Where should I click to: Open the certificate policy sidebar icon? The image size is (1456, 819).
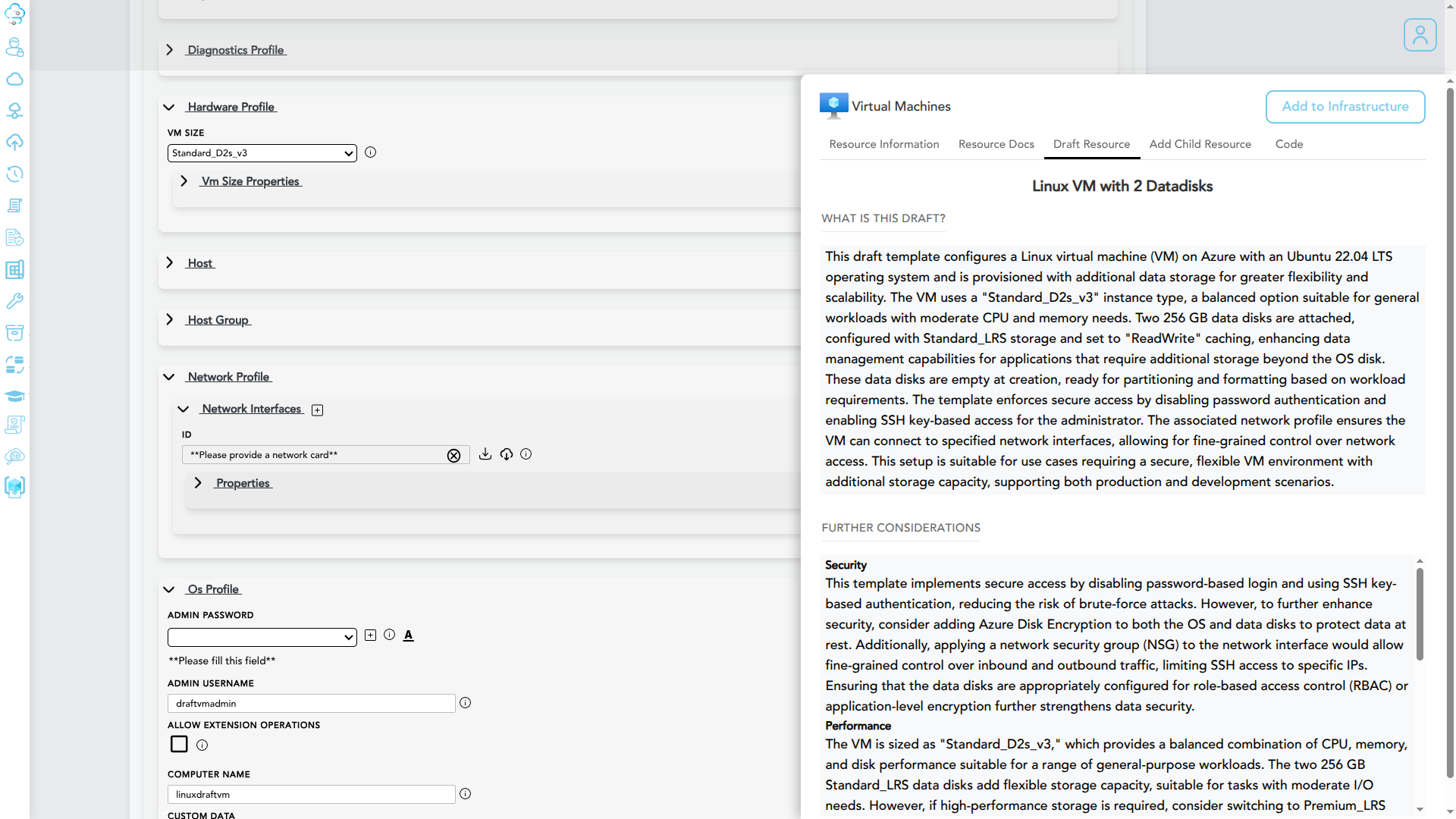14,425
